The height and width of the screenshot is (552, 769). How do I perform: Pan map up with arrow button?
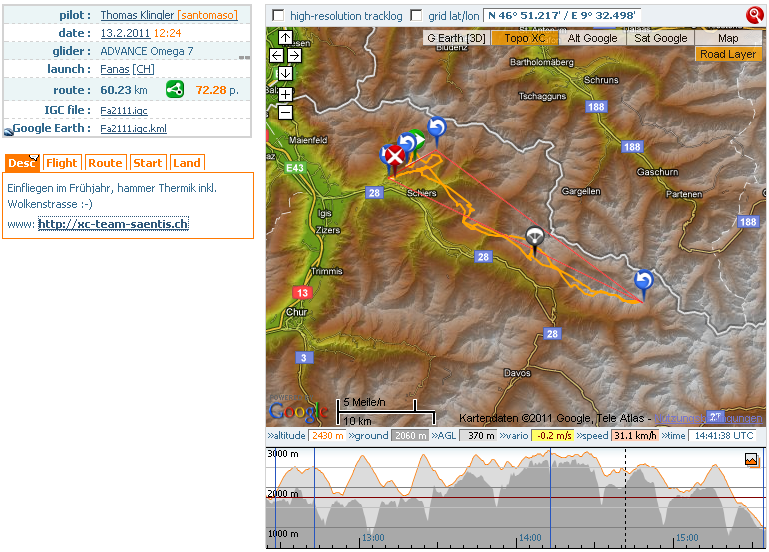pyautogui.click(x=285, y=37)
